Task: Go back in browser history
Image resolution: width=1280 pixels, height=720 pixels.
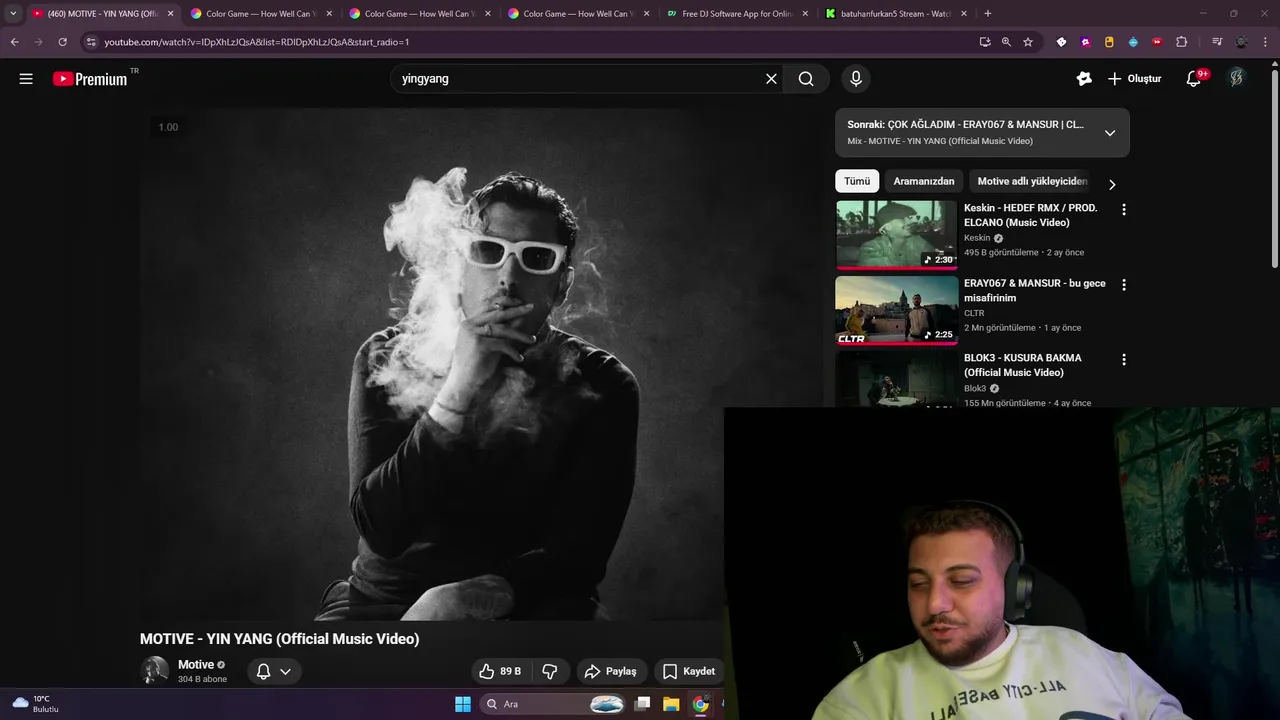Action: click(14, 42)
